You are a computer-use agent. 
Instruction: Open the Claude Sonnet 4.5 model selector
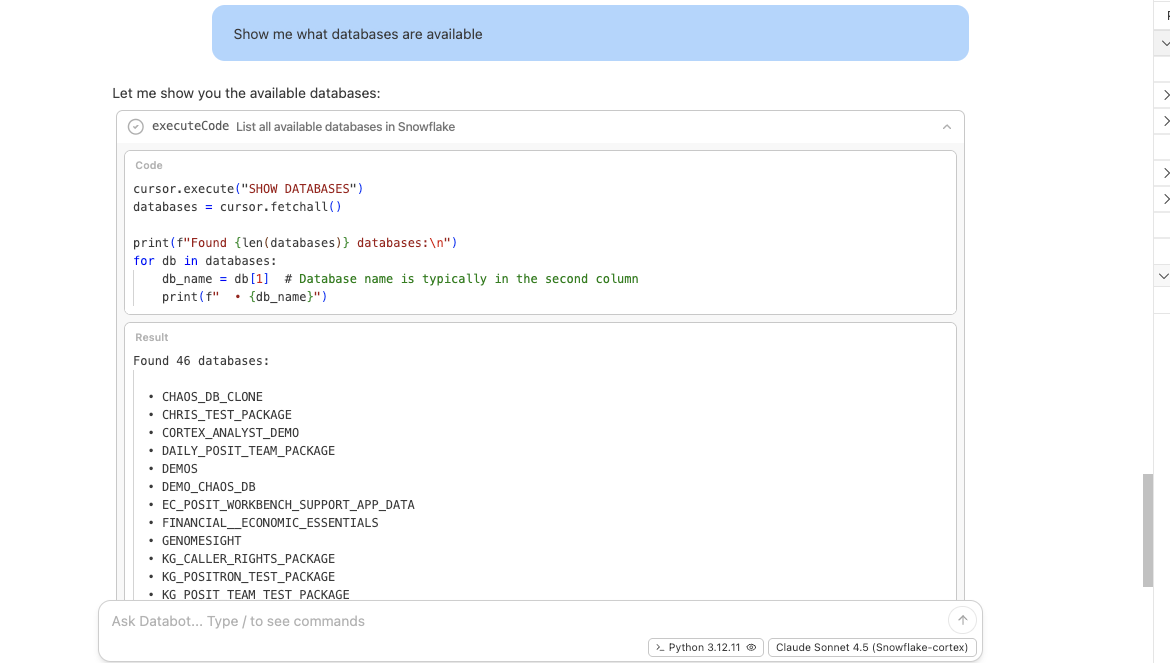pos(872,647)
